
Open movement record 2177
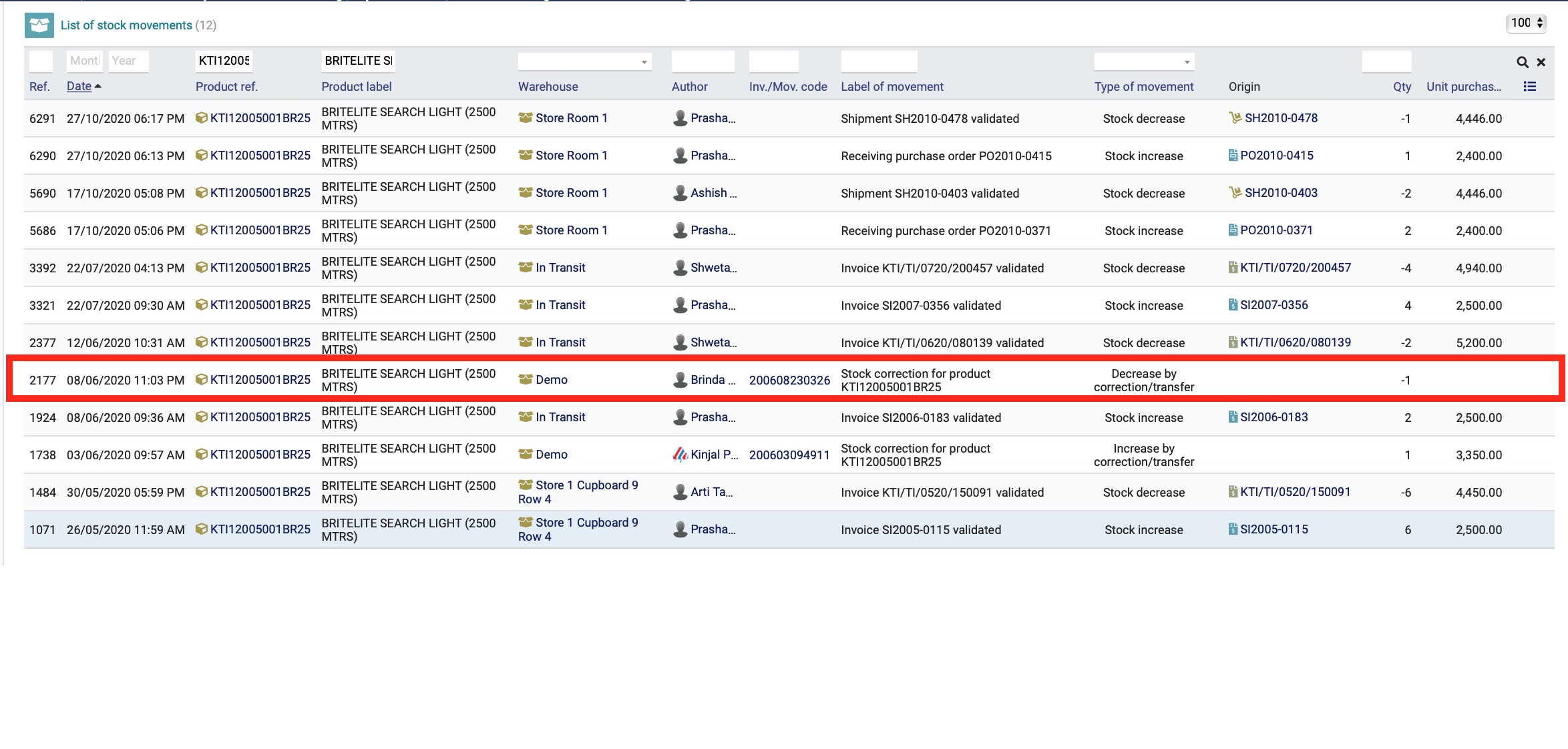pos(41,379)
